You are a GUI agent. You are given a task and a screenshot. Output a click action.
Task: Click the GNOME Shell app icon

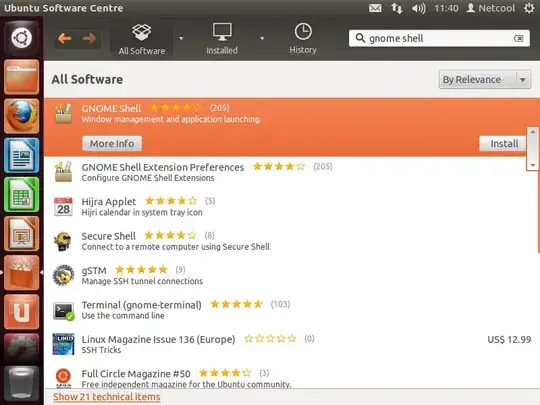pos(63,113)
